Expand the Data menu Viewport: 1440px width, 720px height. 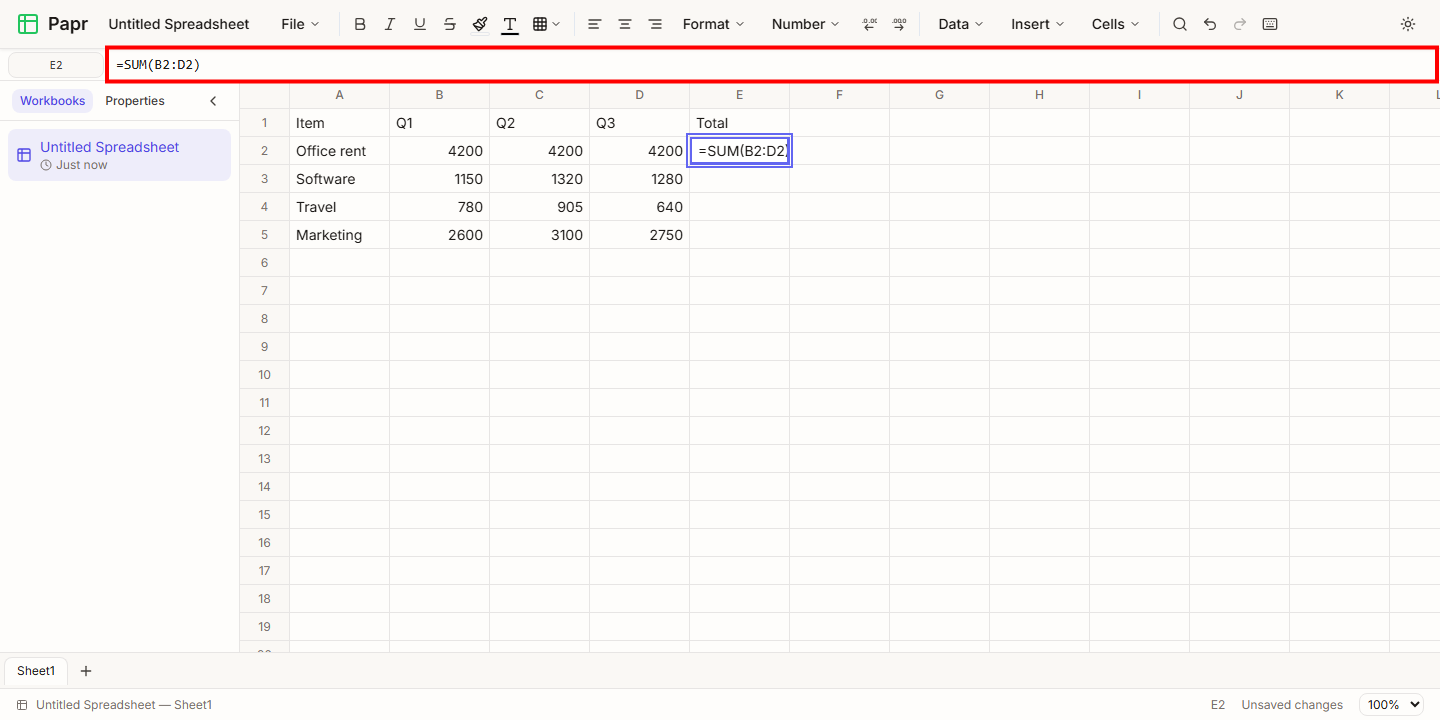click(961, 24)
